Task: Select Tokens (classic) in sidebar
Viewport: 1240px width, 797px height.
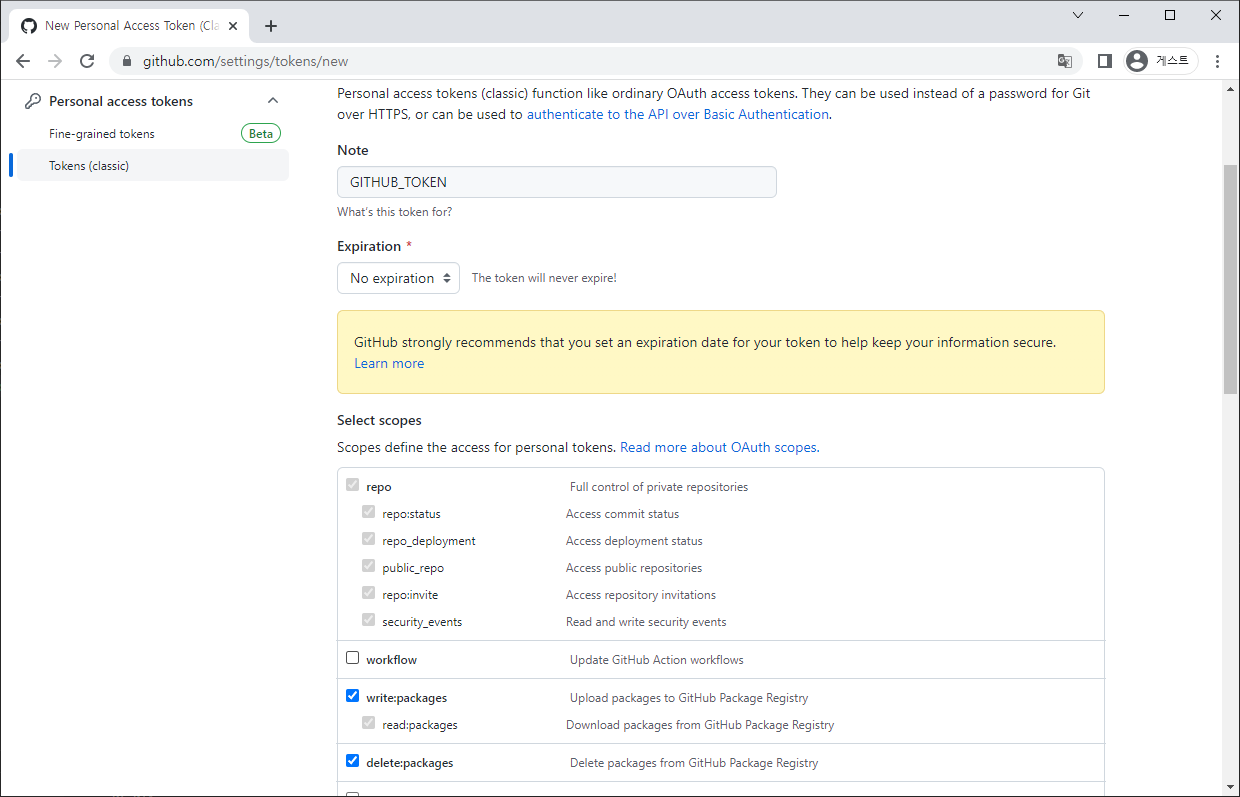Action: pyautogui.click(x=89, y=166)
